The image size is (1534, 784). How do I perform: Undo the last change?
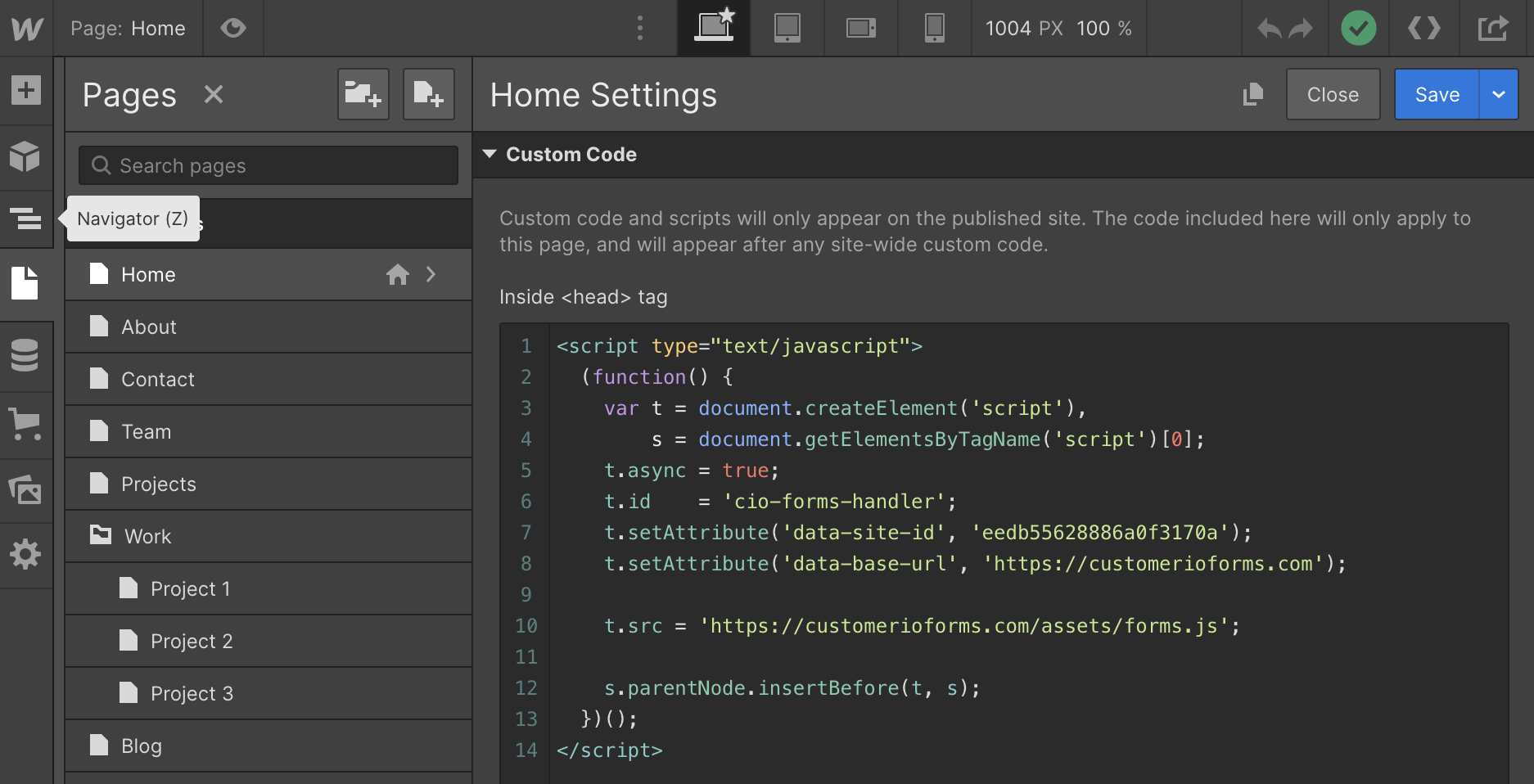[1269, 29]
